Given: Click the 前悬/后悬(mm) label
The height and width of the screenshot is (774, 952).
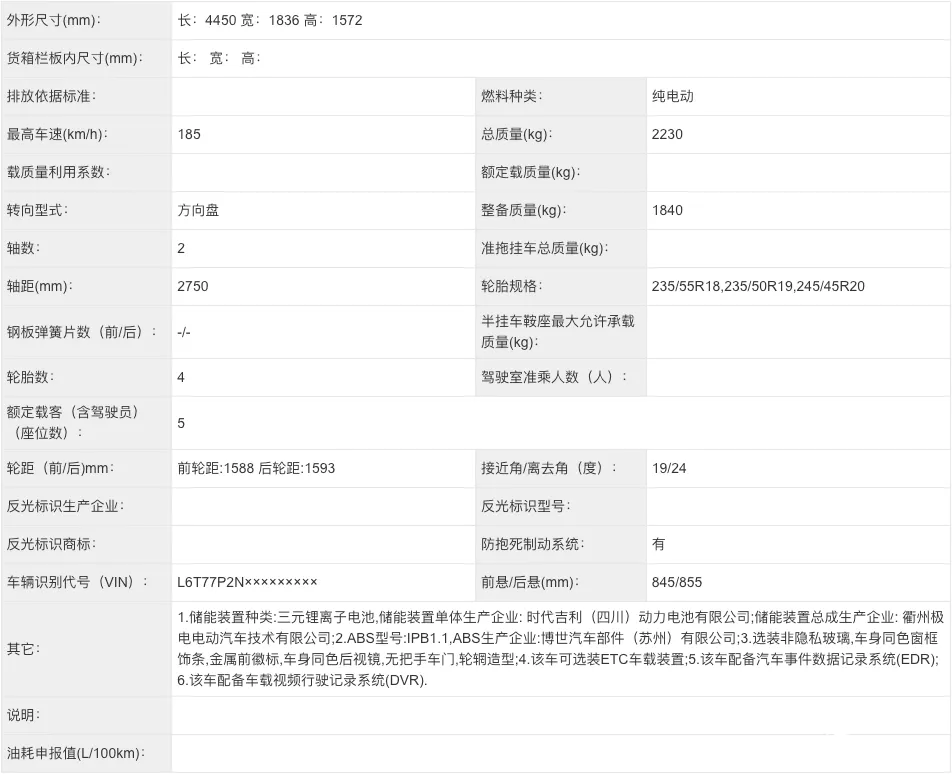Looking at the screenshot, I should 529,583.
